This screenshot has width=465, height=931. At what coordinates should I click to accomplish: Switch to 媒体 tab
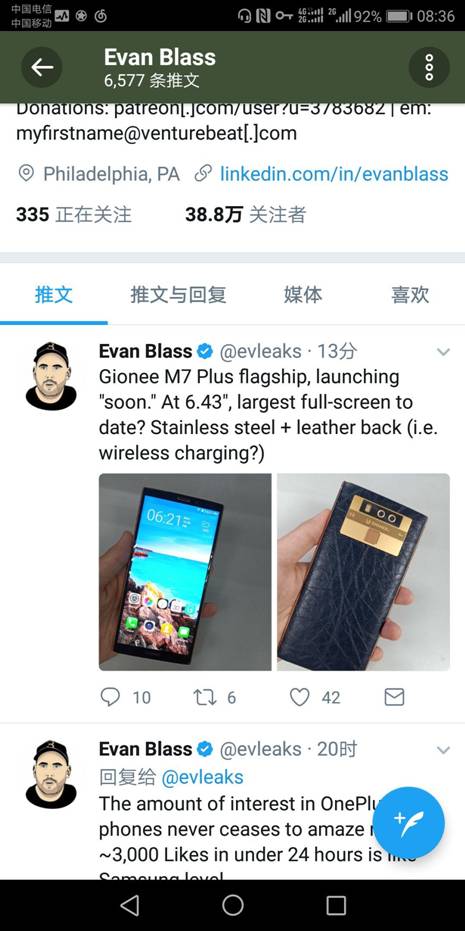point(303,294)
